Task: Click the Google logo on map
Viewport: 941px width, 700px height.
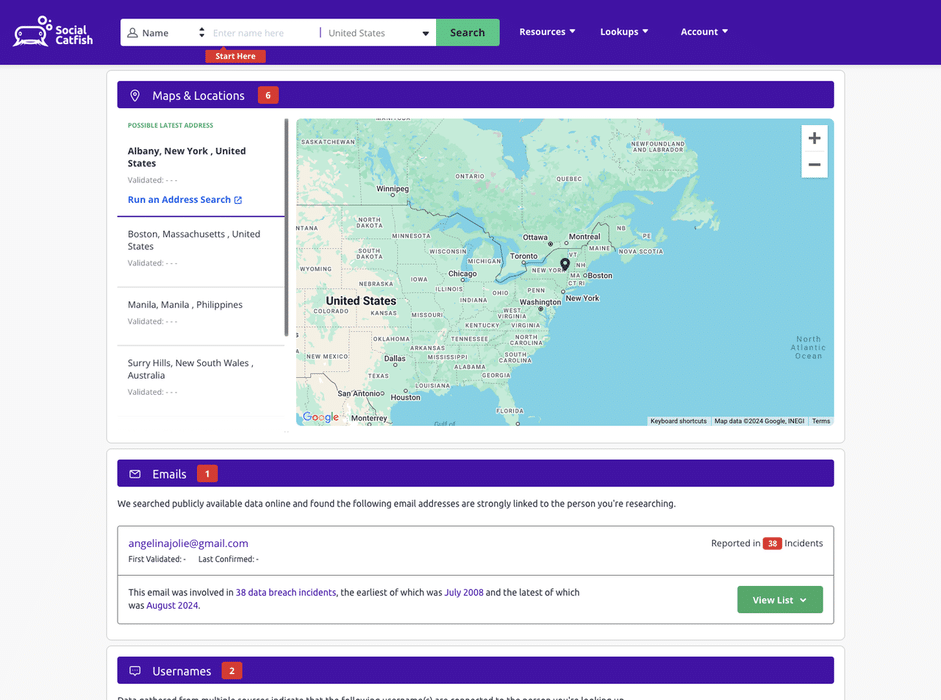Action: point(320,417)
